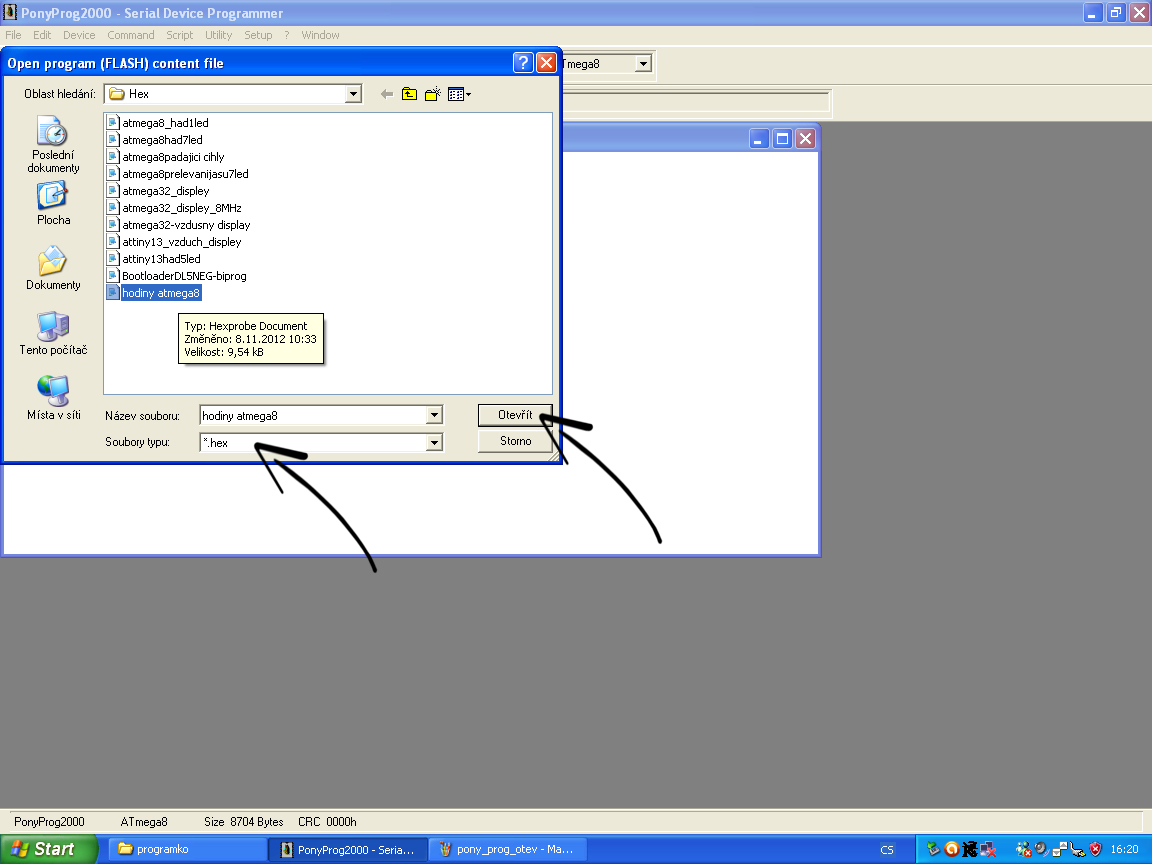Open the Window menu
1152x864 pixels.
(320, 35)
